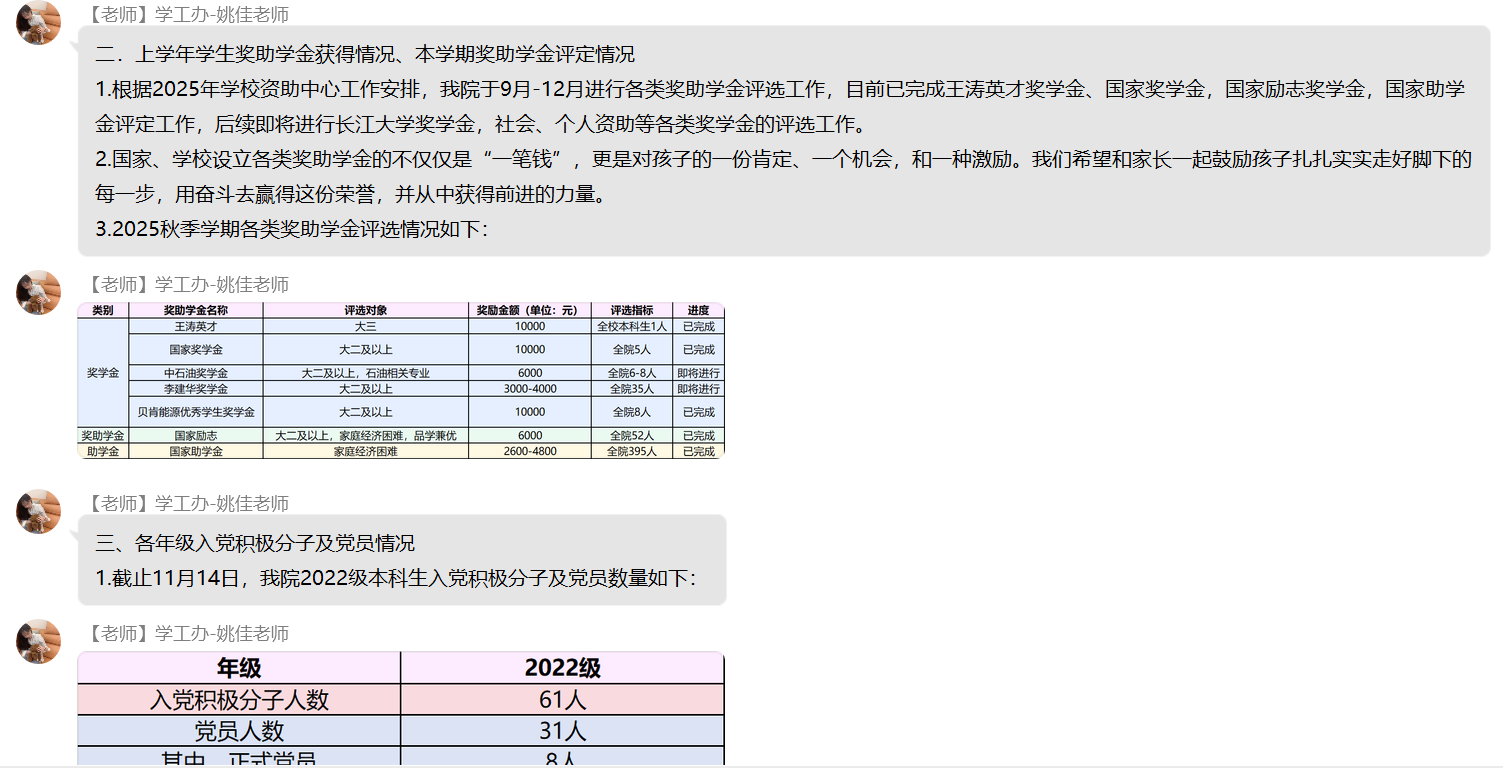Click sender name above the scholarship table image

pyautogui.click(x=187, y=284)
